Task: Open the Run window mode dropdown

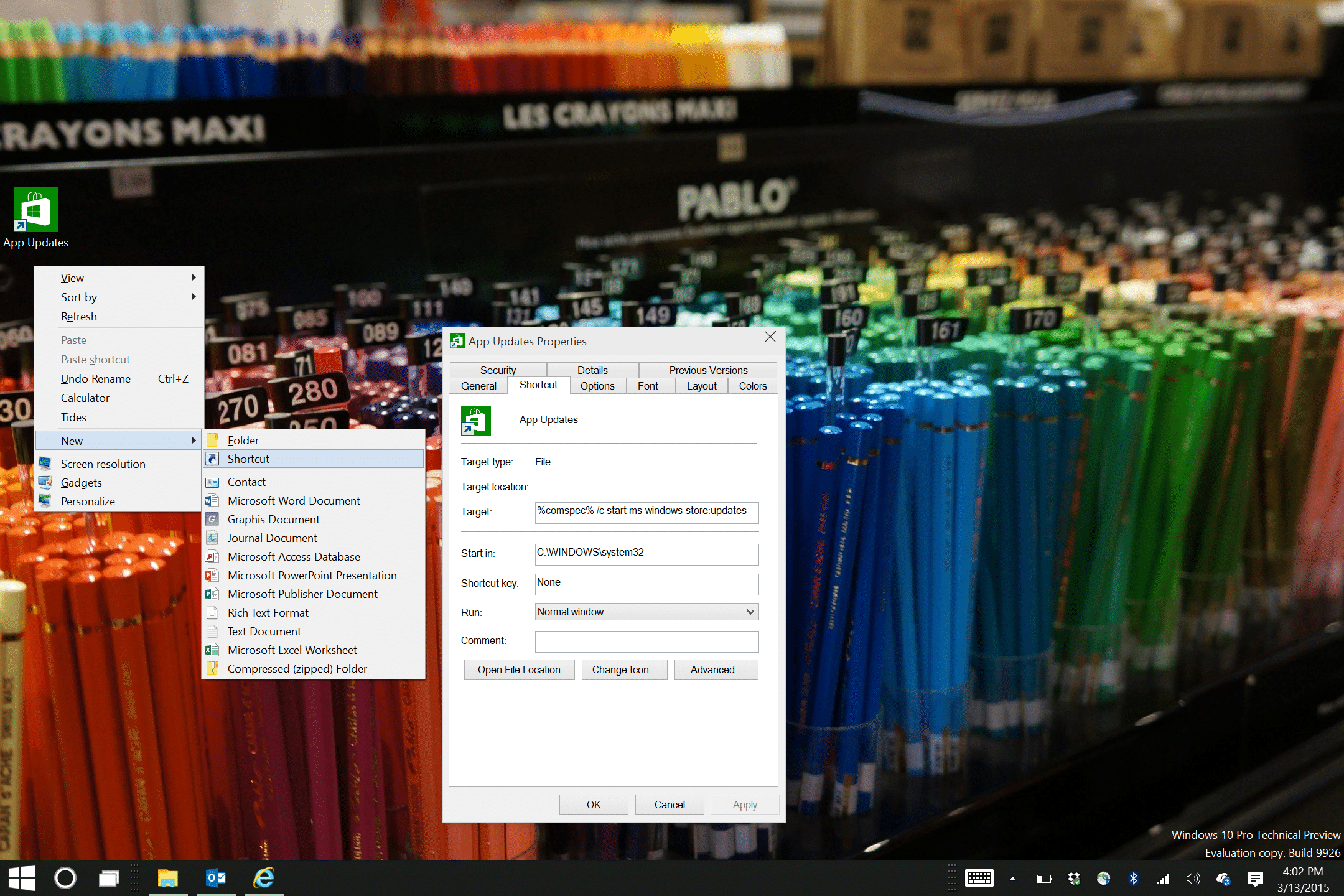Action: click(x=646, y=612)
